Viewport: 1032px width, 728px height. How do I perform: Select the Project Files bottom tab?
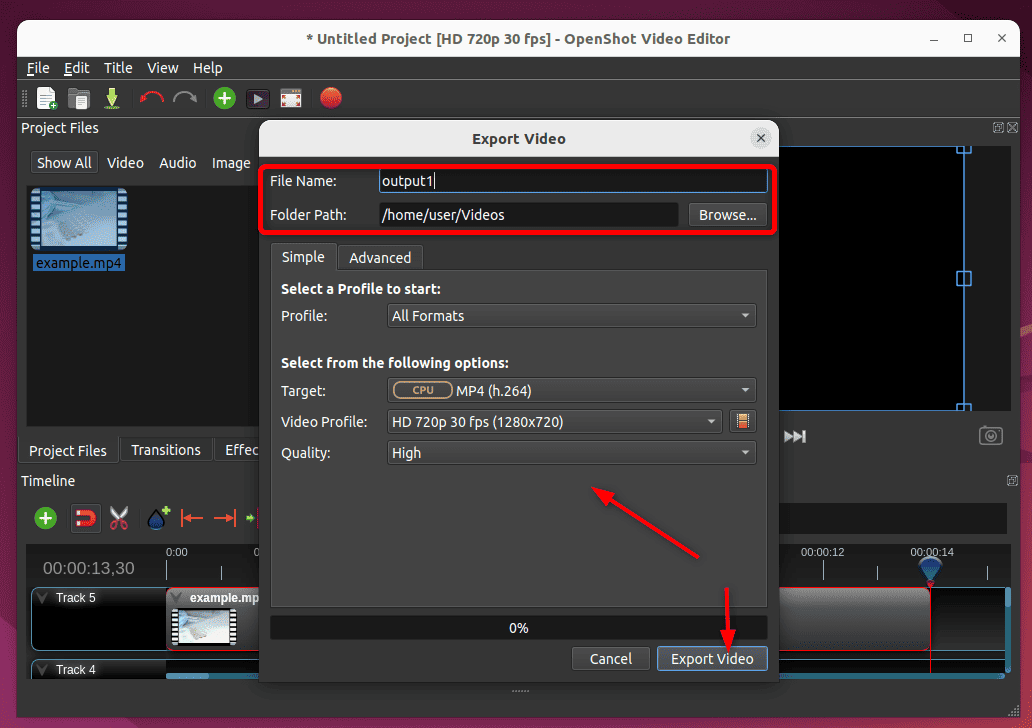click(x=68, y=451)
